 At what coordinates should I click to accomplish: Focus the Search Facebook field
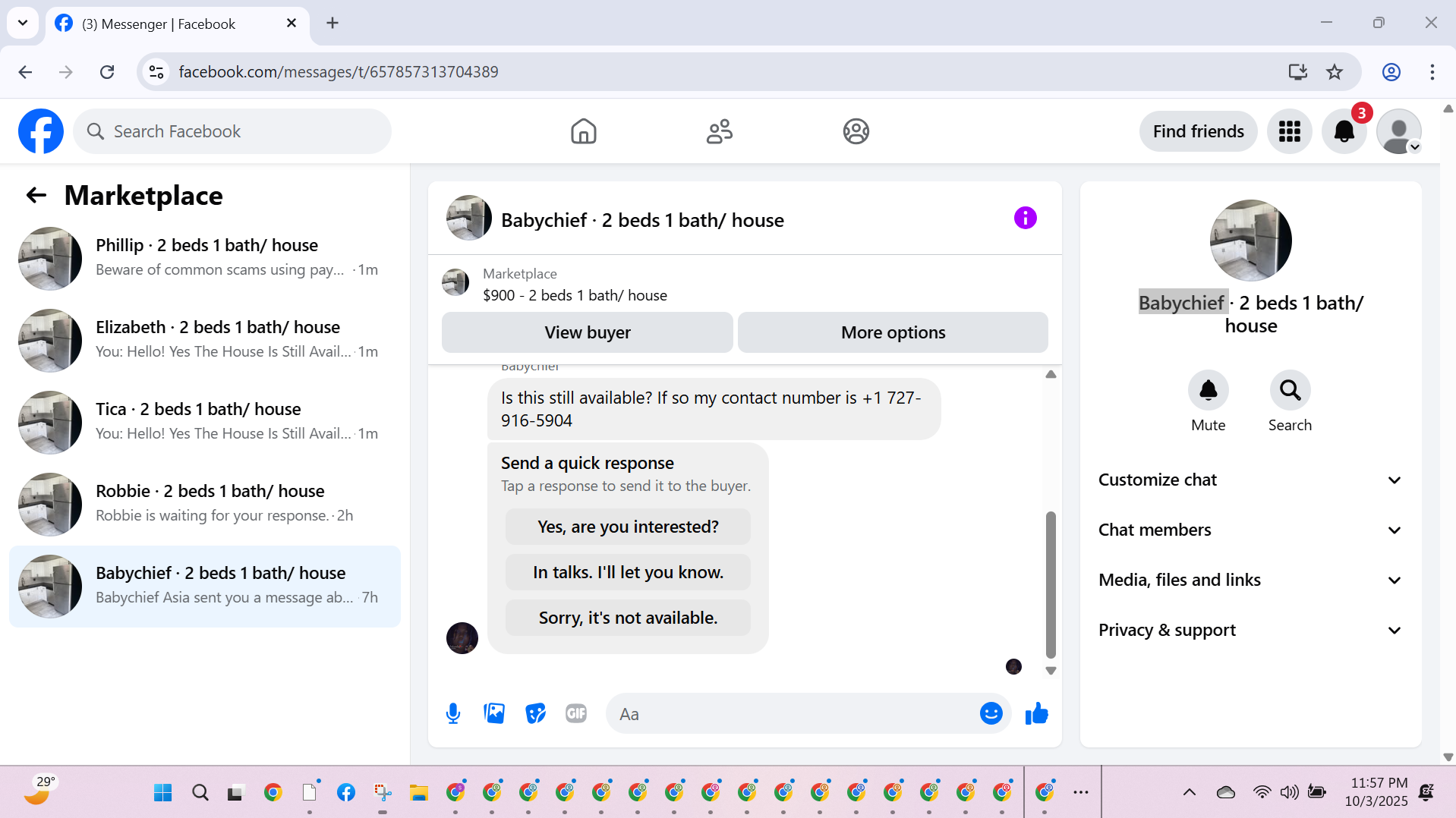[232, 131]
